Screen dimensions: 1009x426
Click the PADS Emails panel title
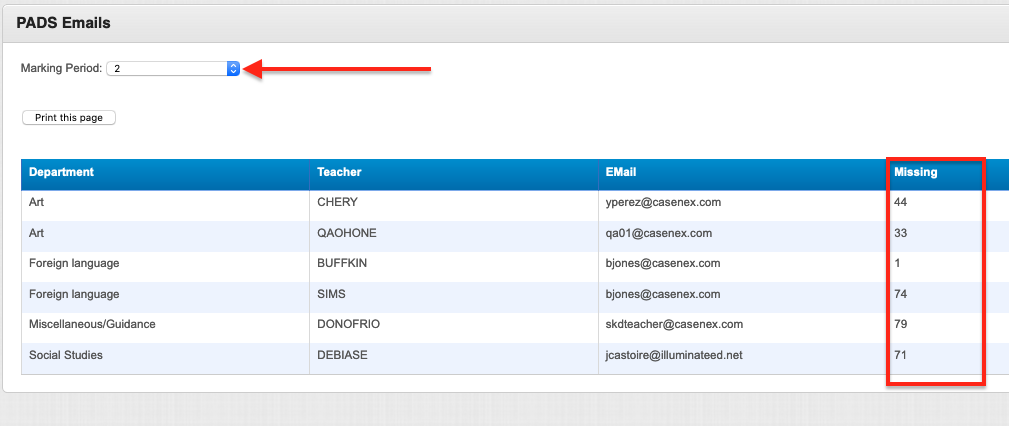point(64,23)
